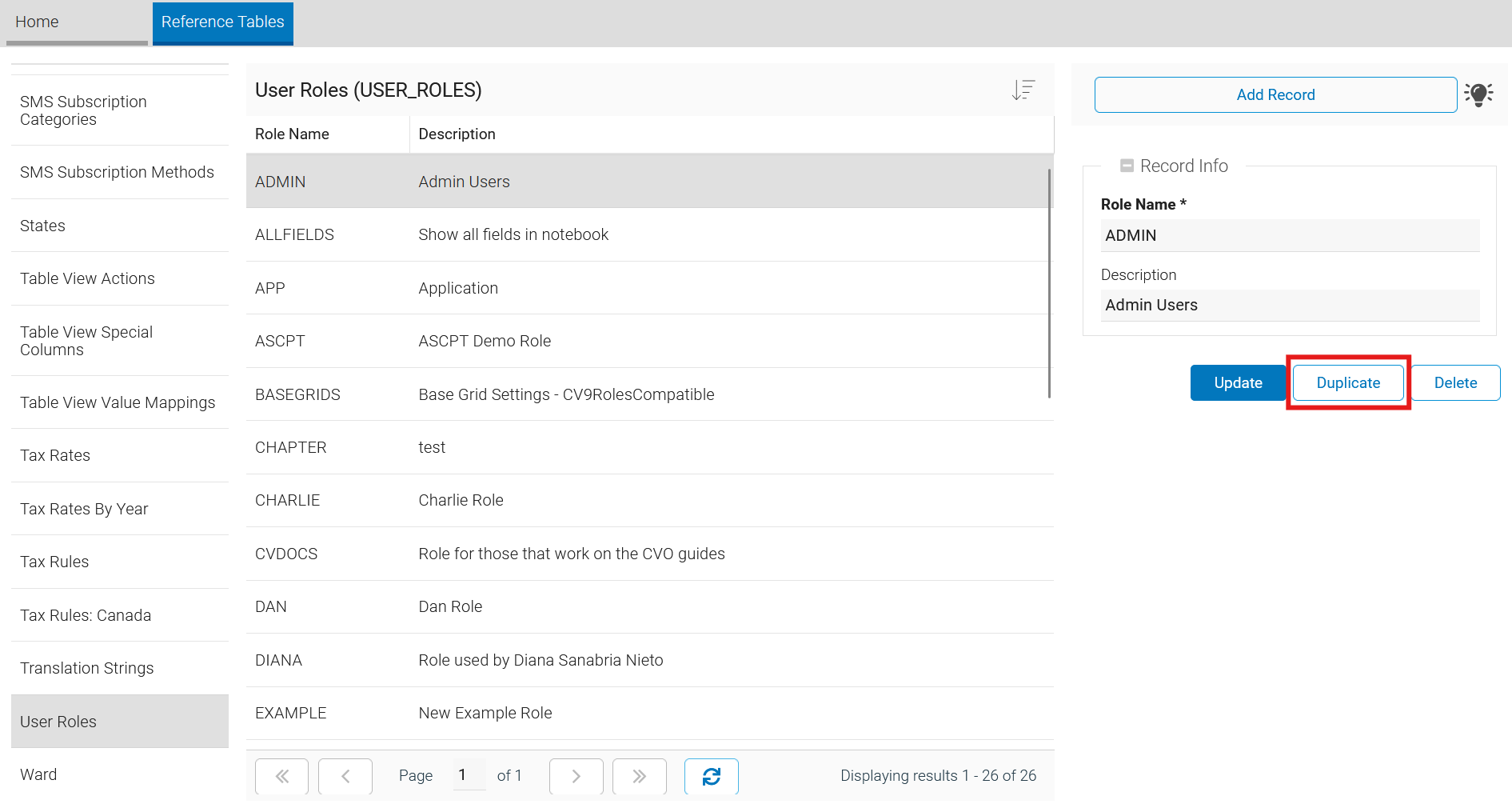Open Table View Value Mappings
1512x812 pixels.
coord(120,402)
